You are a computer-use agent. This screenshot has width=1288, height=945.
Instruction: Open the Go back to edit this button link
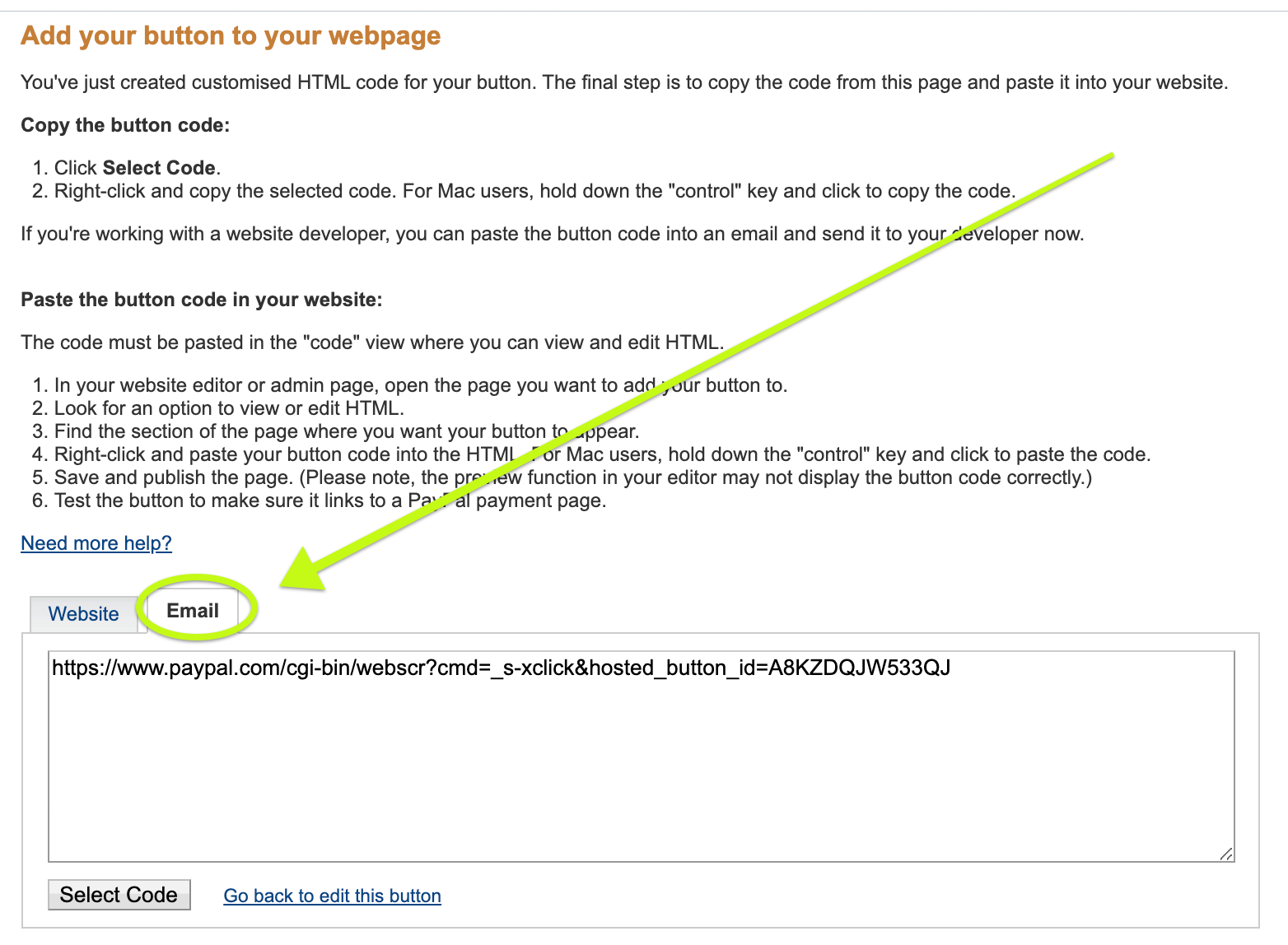point(333,896)
